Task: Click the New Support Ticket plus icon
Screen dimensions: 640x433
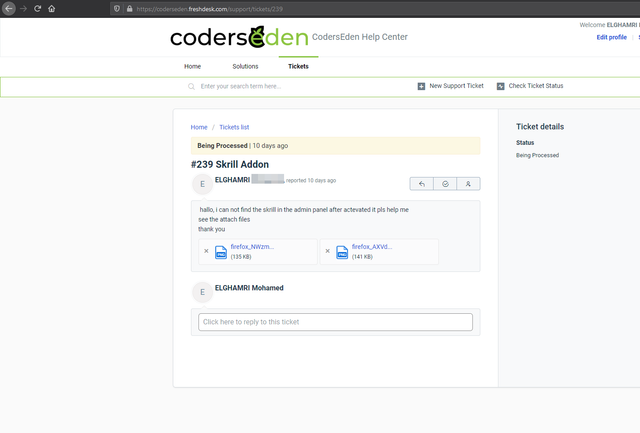Action: 421,86
